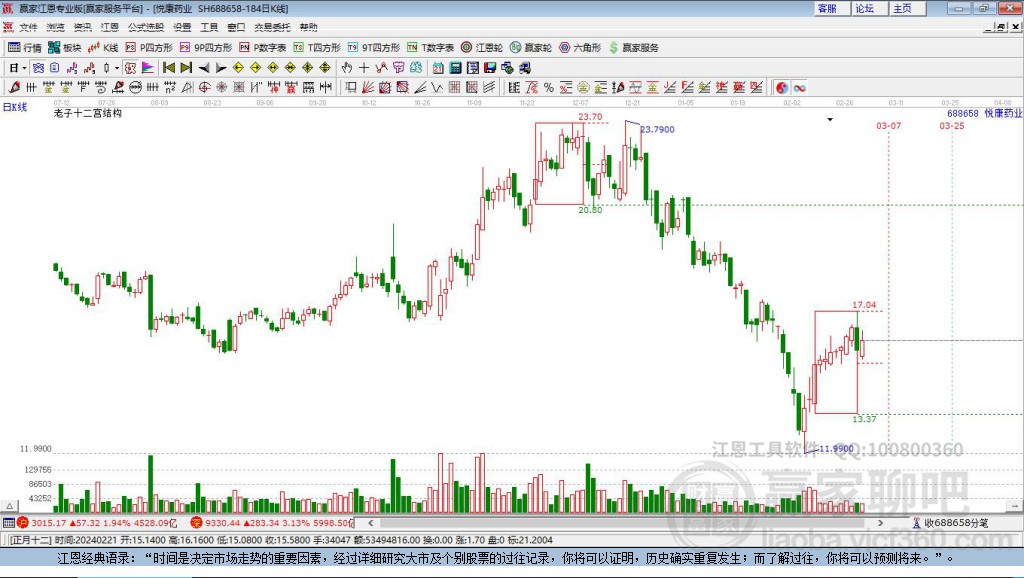Click the small black chart dropdown triangle
Screen dimensions: 1024x578
pos(830,120)
